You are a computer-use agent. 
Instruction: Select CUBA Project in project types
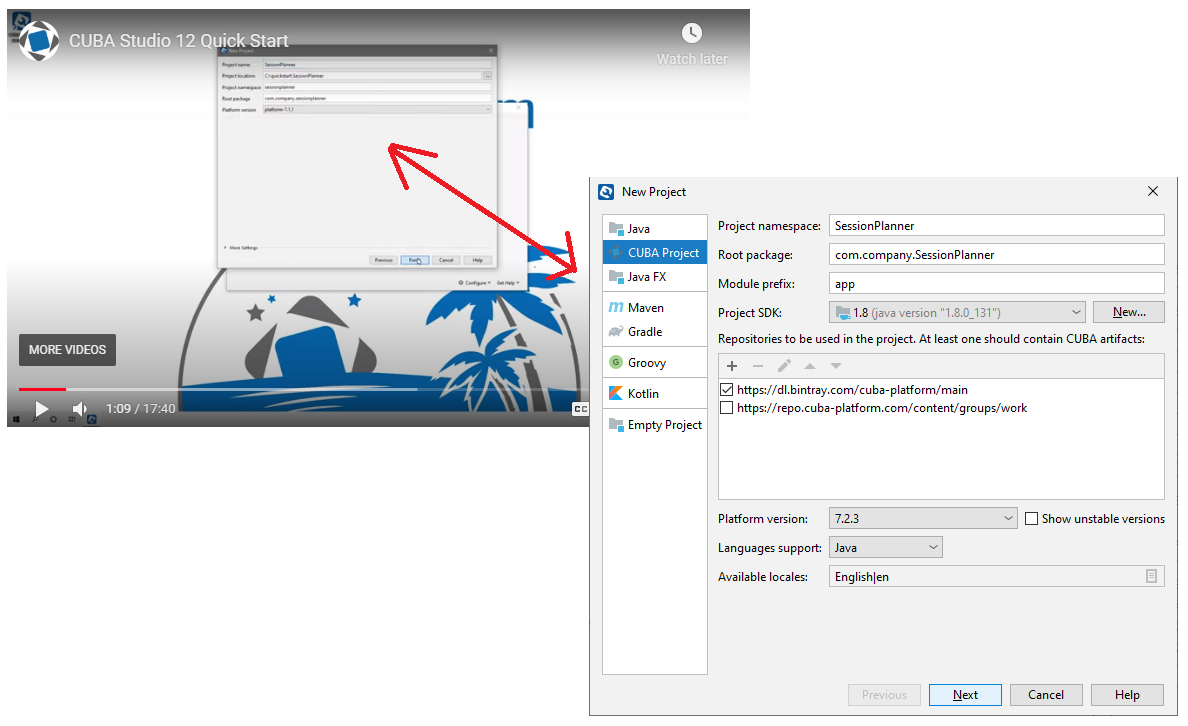(655, 252)
